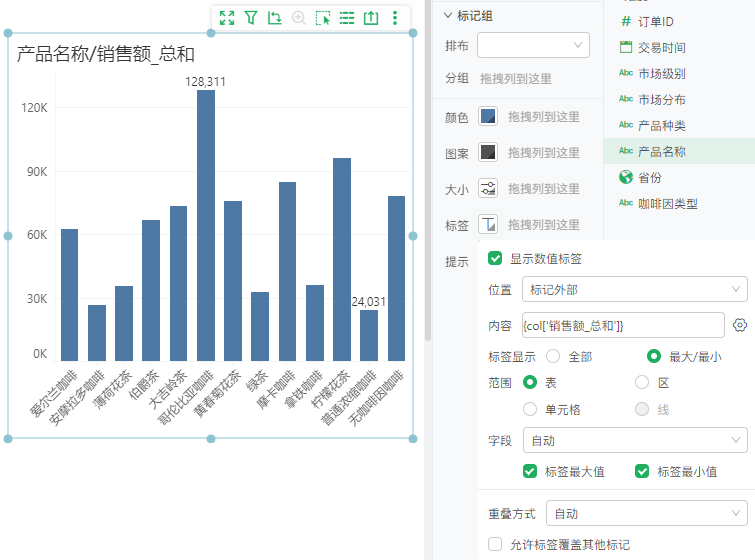
Task: Uncheck the 显示数值标签 checkbox
Action: pos(495,259)
